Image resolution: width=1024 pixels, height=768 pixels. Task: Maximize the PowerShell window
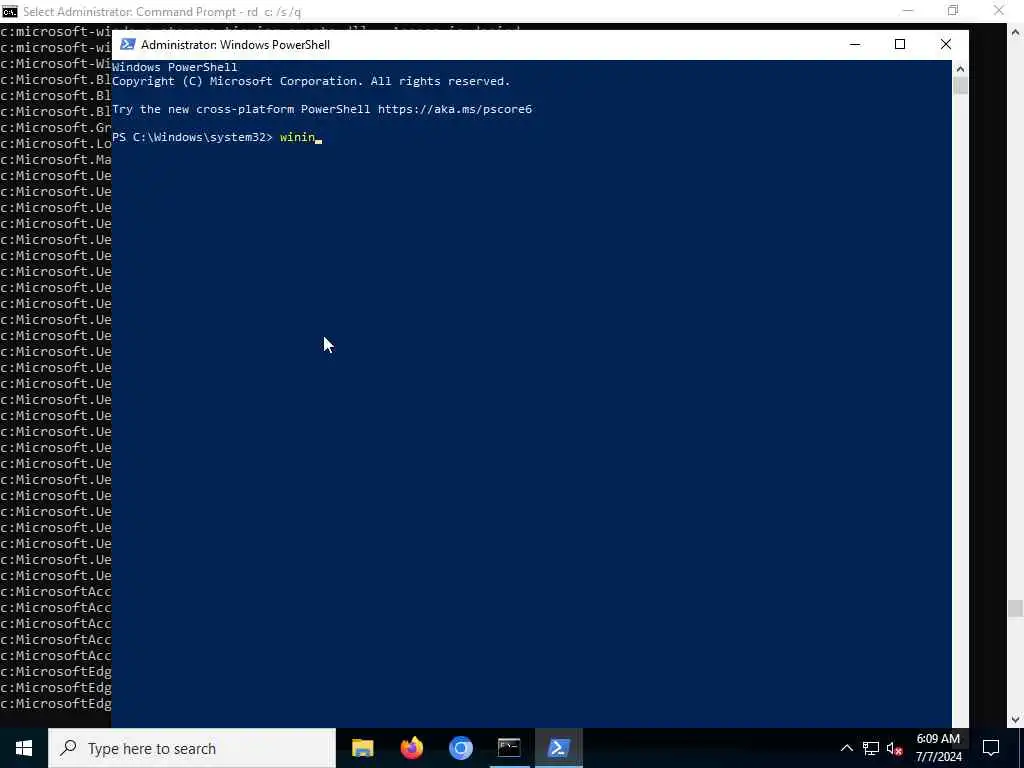click(900, 44)
